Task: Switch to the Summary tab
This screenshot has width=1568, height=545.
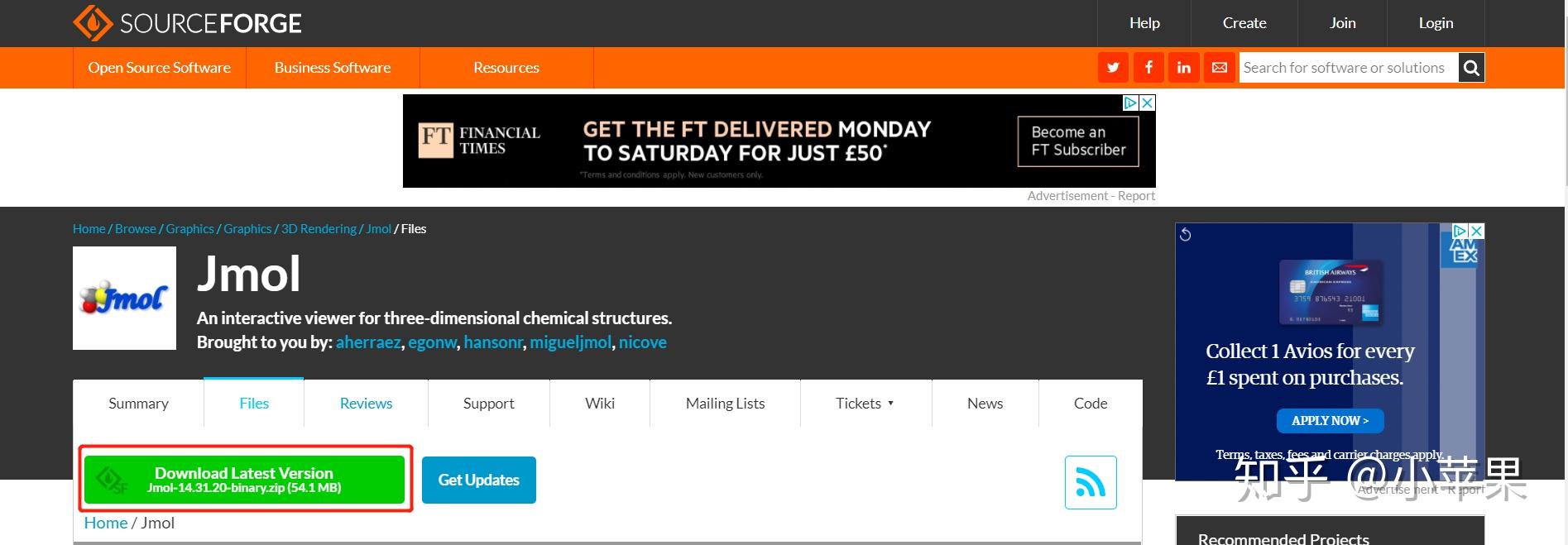Action: coord(138,404)
